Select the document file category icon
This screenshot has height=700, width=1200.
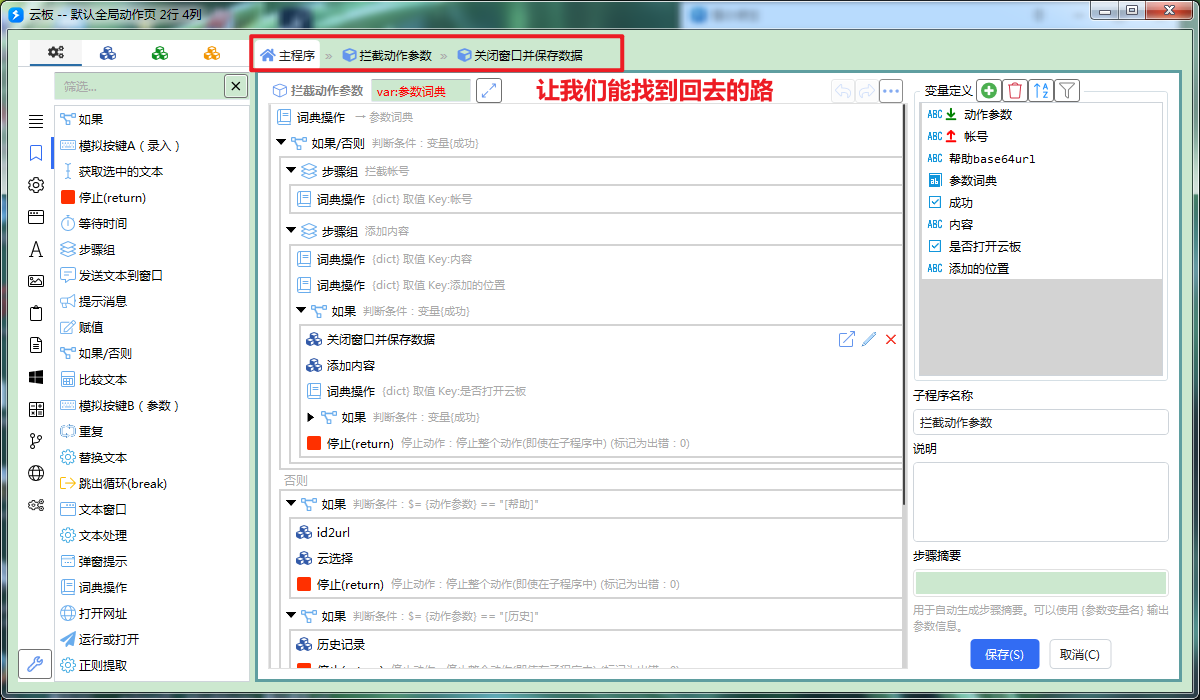coord(36,345)
